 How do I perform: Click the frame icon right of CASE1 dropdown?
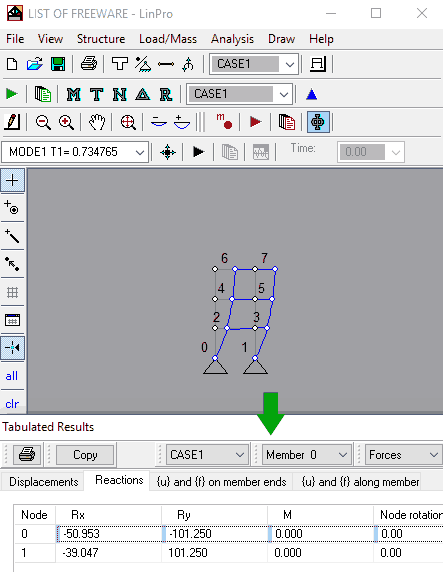pyautogui.click(x=318, y=64)
